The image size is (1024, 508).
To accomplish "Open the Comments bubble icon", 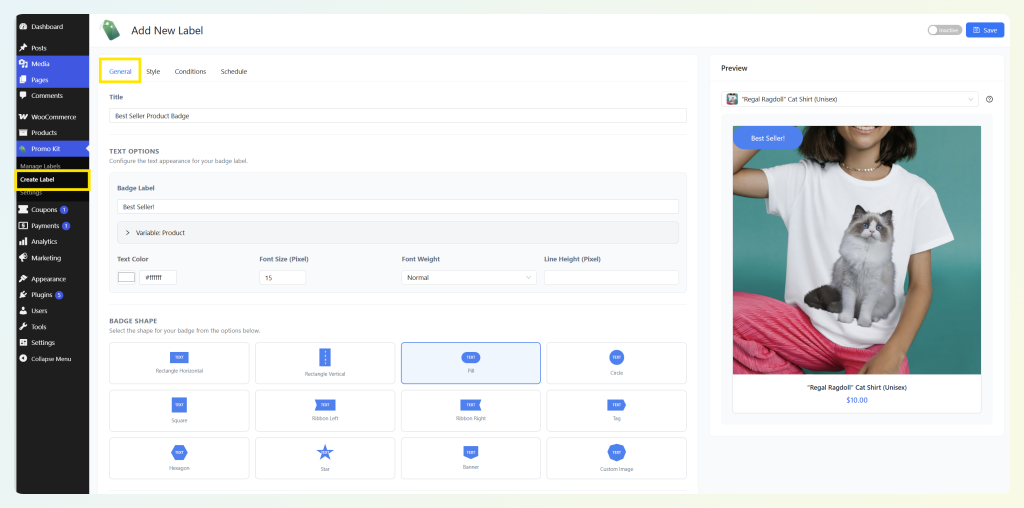I will click(x=24, y=95).
